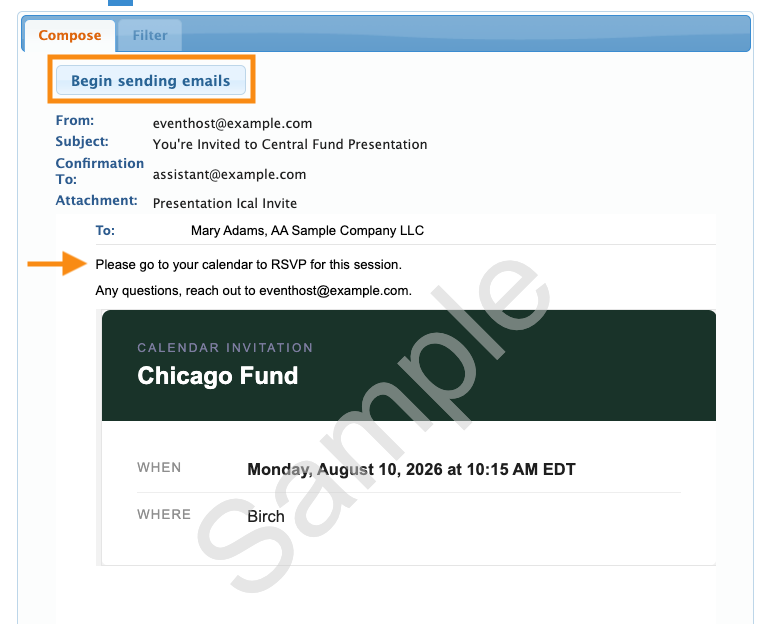Select the subject line text
The image size is (771, 624).
(x=290, y=144)
